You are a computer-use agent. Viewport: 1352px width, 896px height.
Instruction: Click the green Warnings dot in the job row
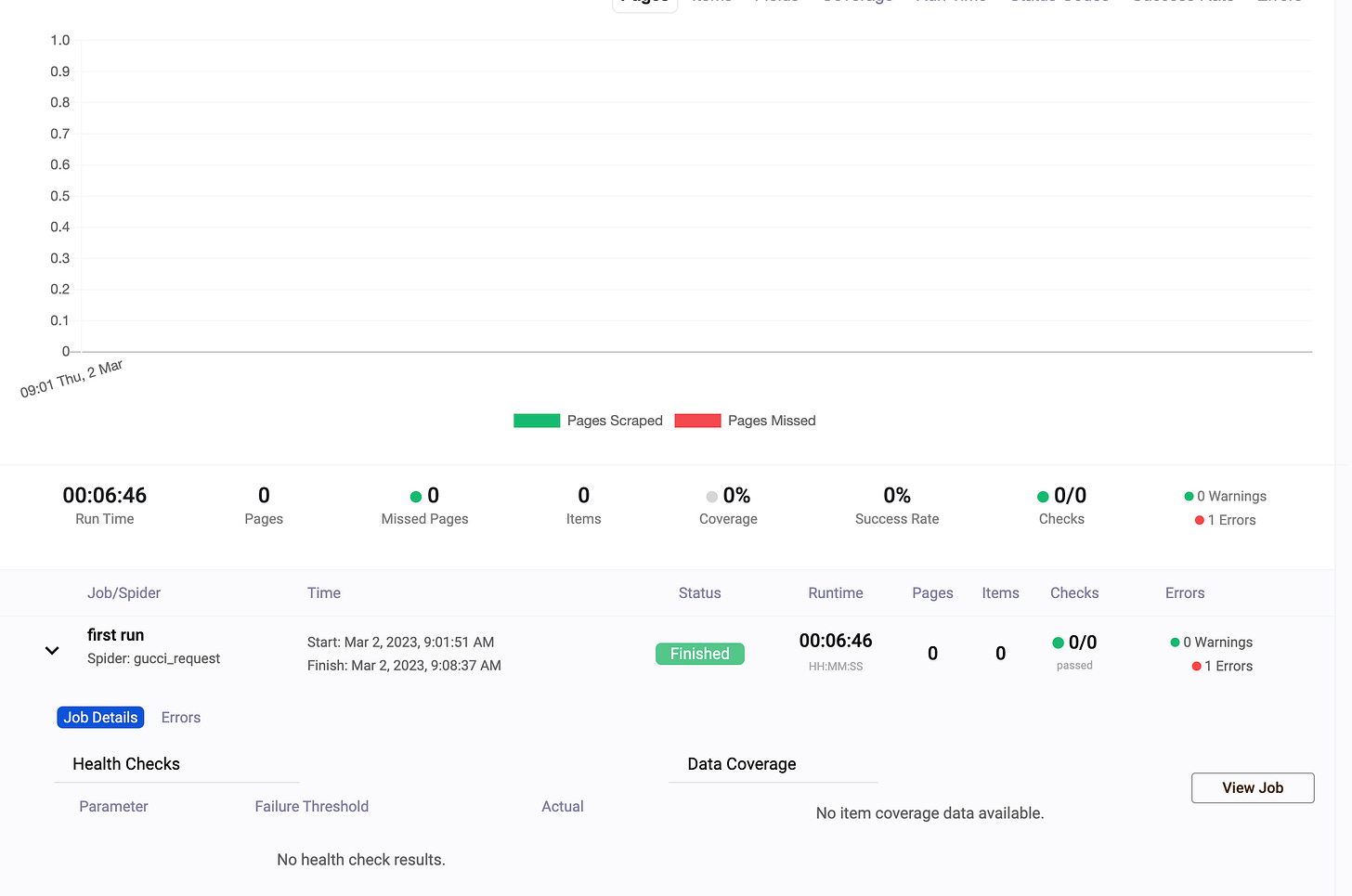pos(1176,642)
